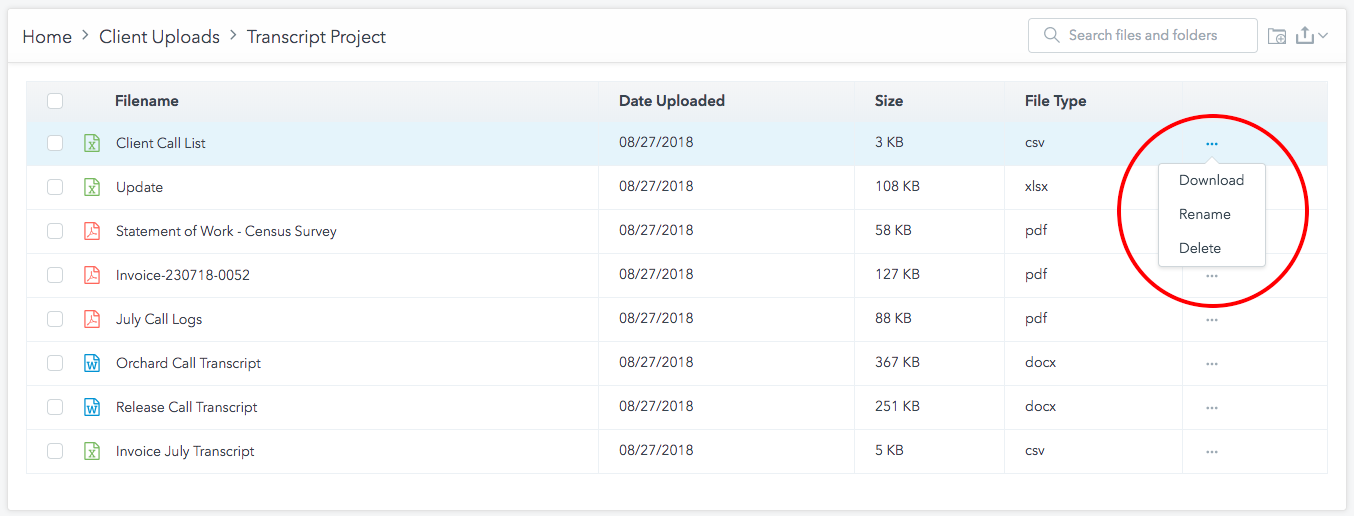Click the Client Call List spreadsheet file icon
Image resolution: width=1354 pixels, height=516 pixels.
pyautogui.click(x=92, y=143)
